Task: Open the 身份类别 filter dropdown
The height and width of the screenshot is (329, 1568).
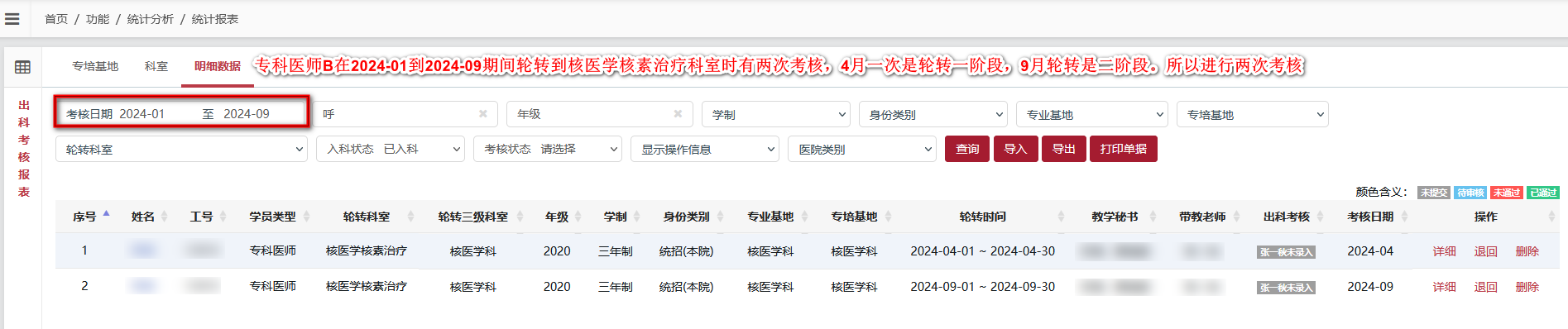Action: pyautogui.click(x=933, y=114)
